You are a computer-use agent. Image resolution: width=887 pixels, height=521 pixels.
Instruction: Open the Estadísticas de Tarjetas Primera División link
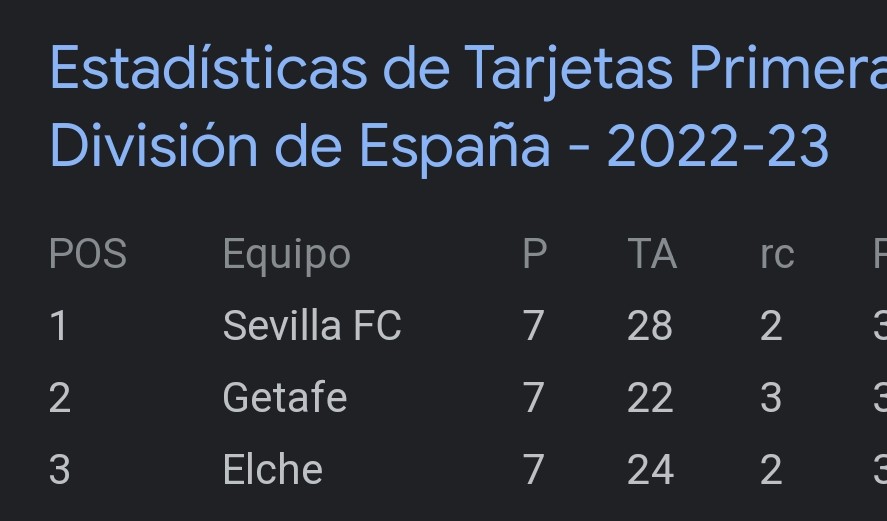(x=468, y=106)
